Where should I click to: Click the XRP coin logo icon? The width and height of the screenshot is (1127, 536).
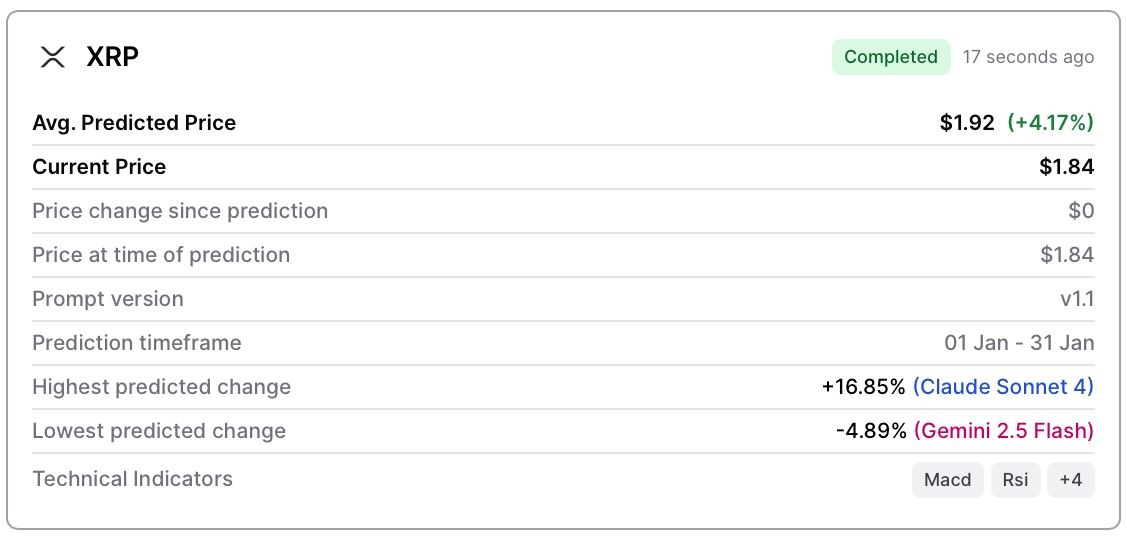click(x=52, y=57)
